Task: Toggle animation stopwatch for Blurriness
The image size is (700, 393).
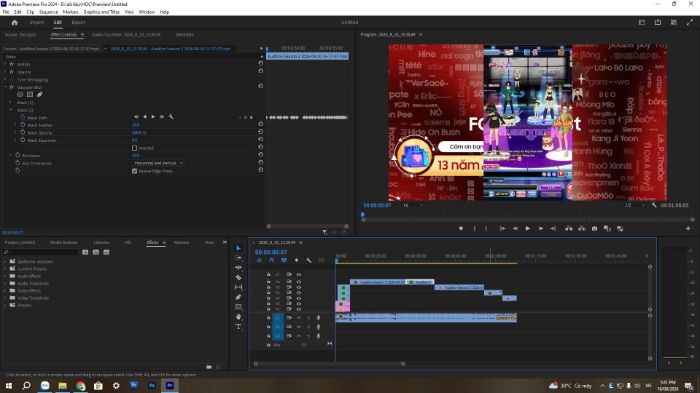Action: [x=18, y=155]
